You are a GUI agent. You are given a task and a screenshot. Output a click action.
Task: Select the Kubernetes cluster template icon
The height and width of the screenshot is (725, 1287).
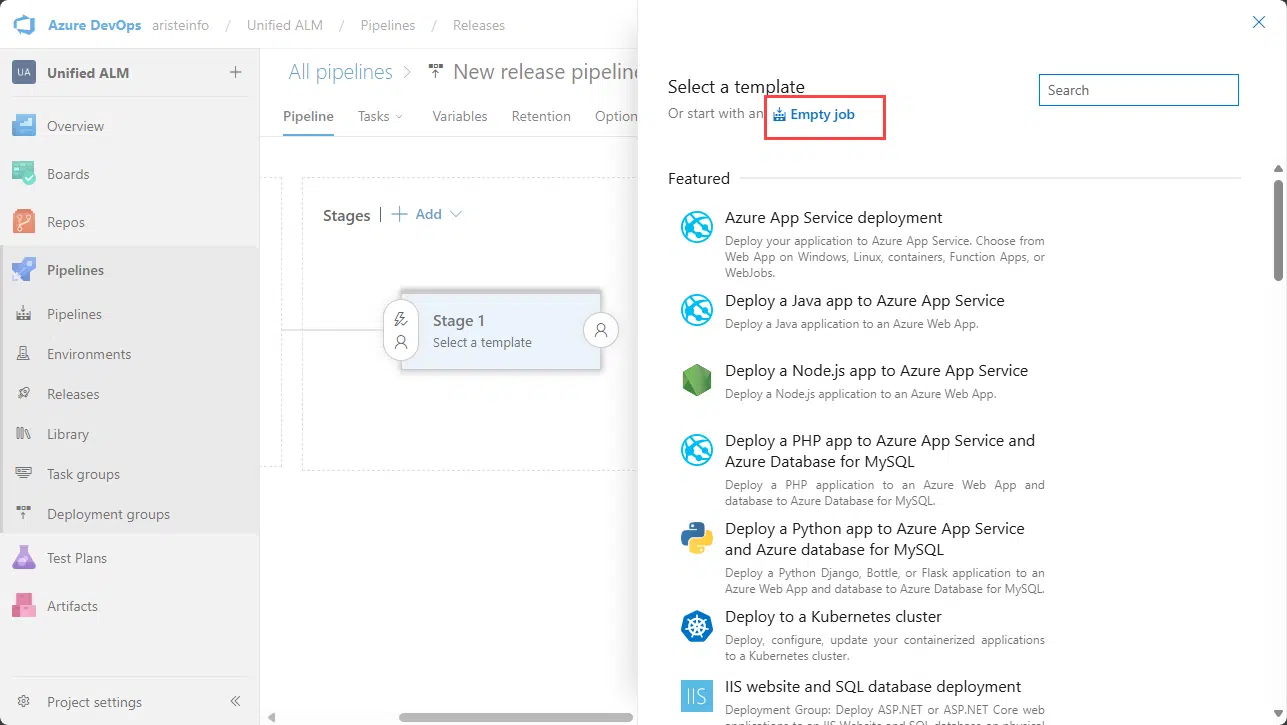pyautogui.click(x=696, y=627)
